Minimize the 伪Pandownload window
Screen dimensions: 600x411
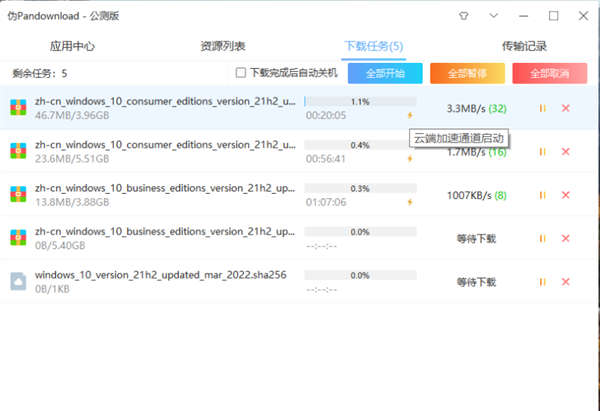523,16
